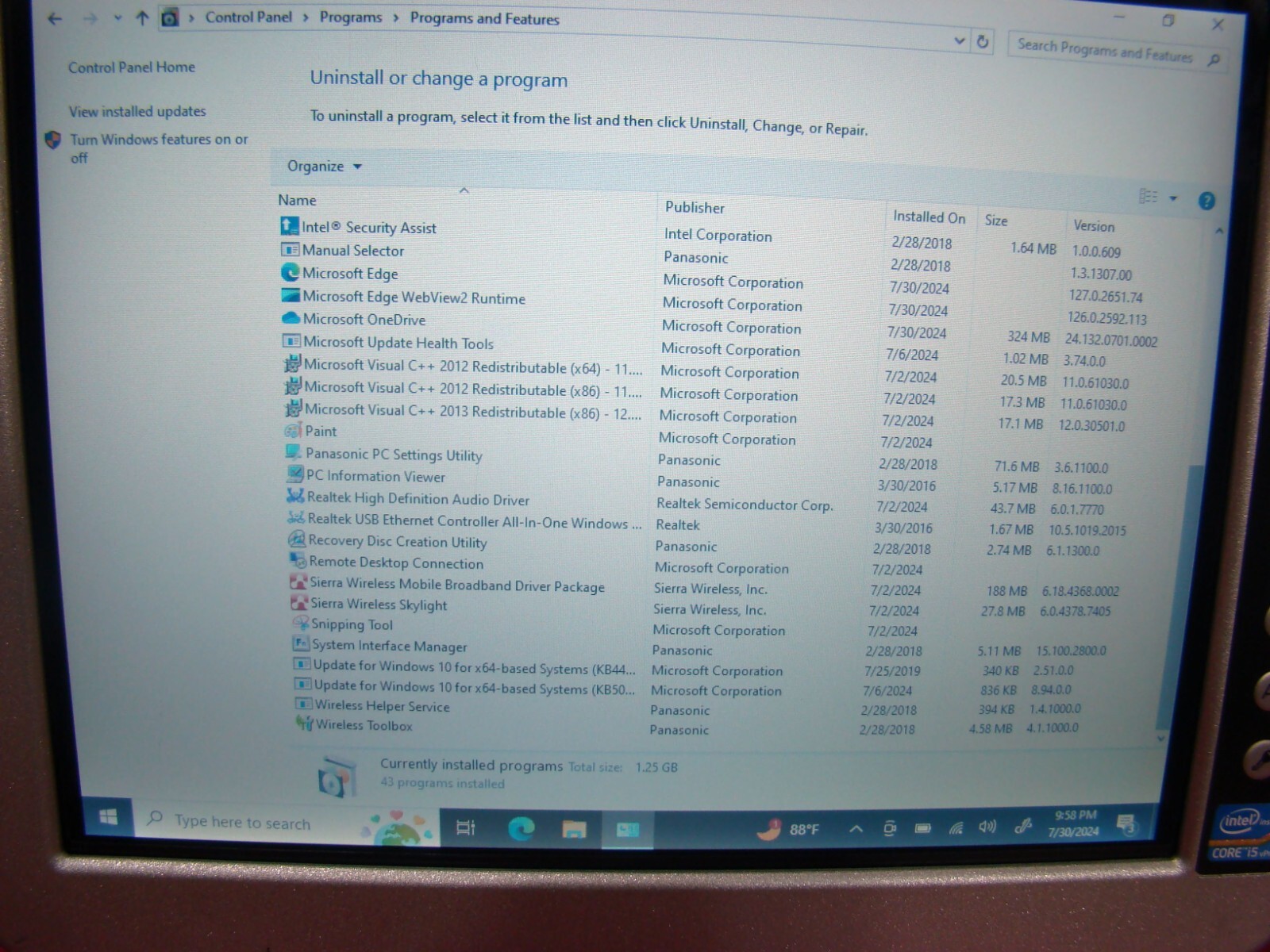
Task: Click the Search Programs and Features box
Action: point(1116,52)
